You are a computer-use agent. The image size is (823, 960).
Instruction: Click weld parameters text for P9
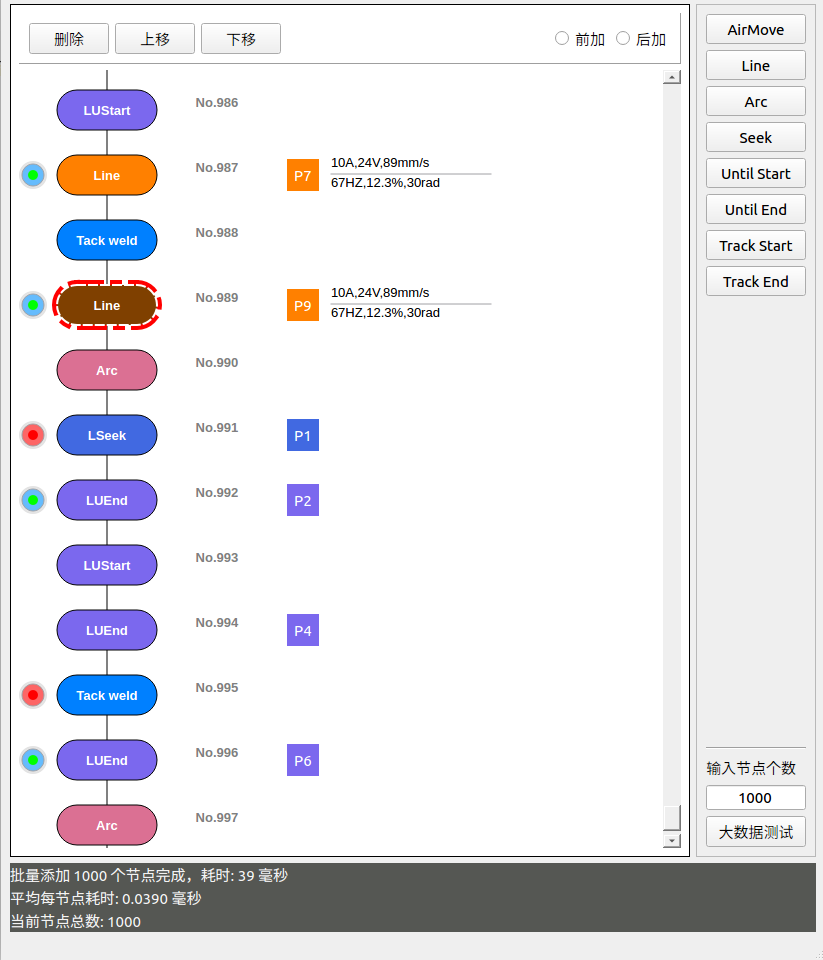pos(410,302)
